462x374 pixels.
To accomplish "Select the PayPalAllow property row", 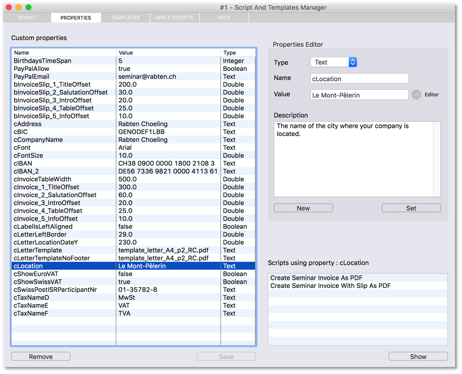I will [133, 69].
